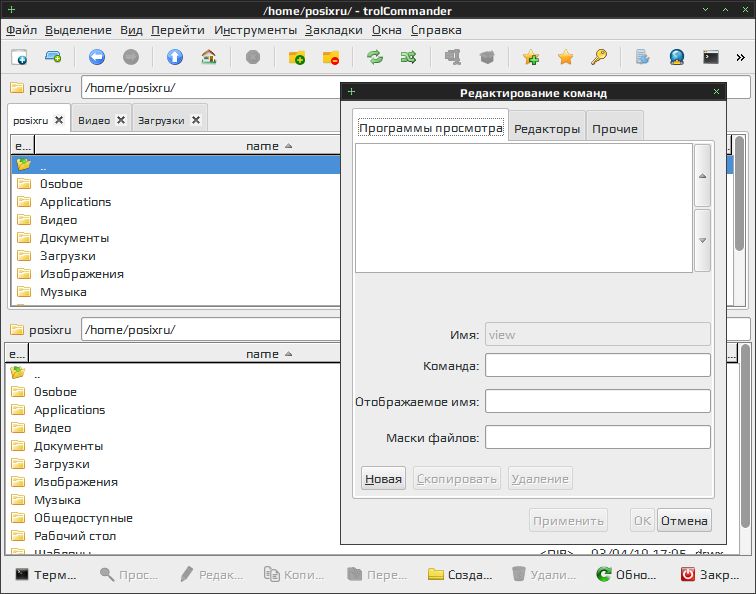Switch to the Редакторы tab
The image size is (756, 594).
click(x=547, y=129)
